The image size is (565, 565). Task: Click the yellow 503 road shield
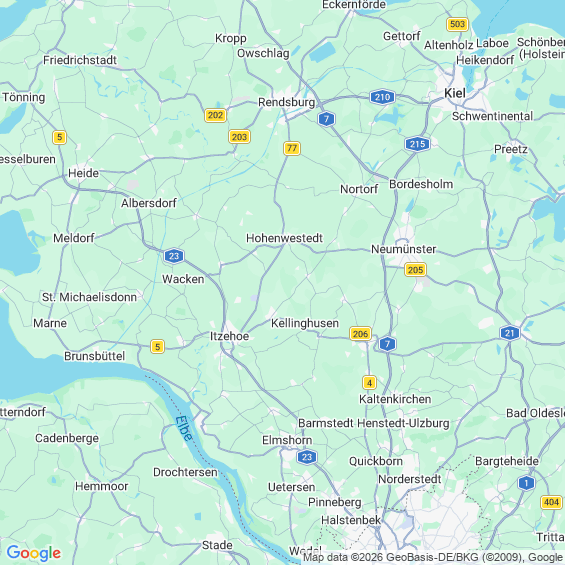click(458, 24)
